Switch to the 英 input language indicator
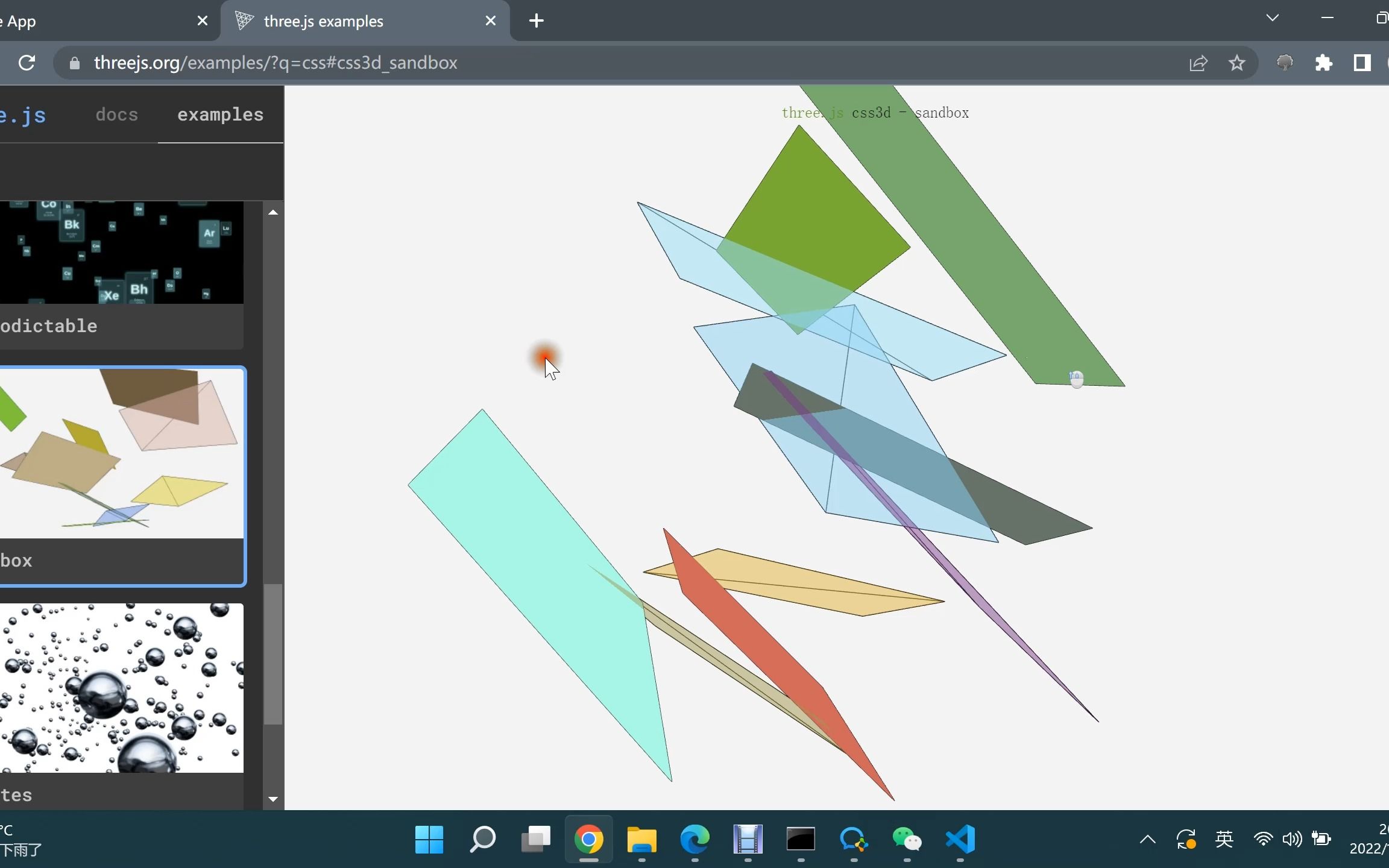 [1225, 839]
